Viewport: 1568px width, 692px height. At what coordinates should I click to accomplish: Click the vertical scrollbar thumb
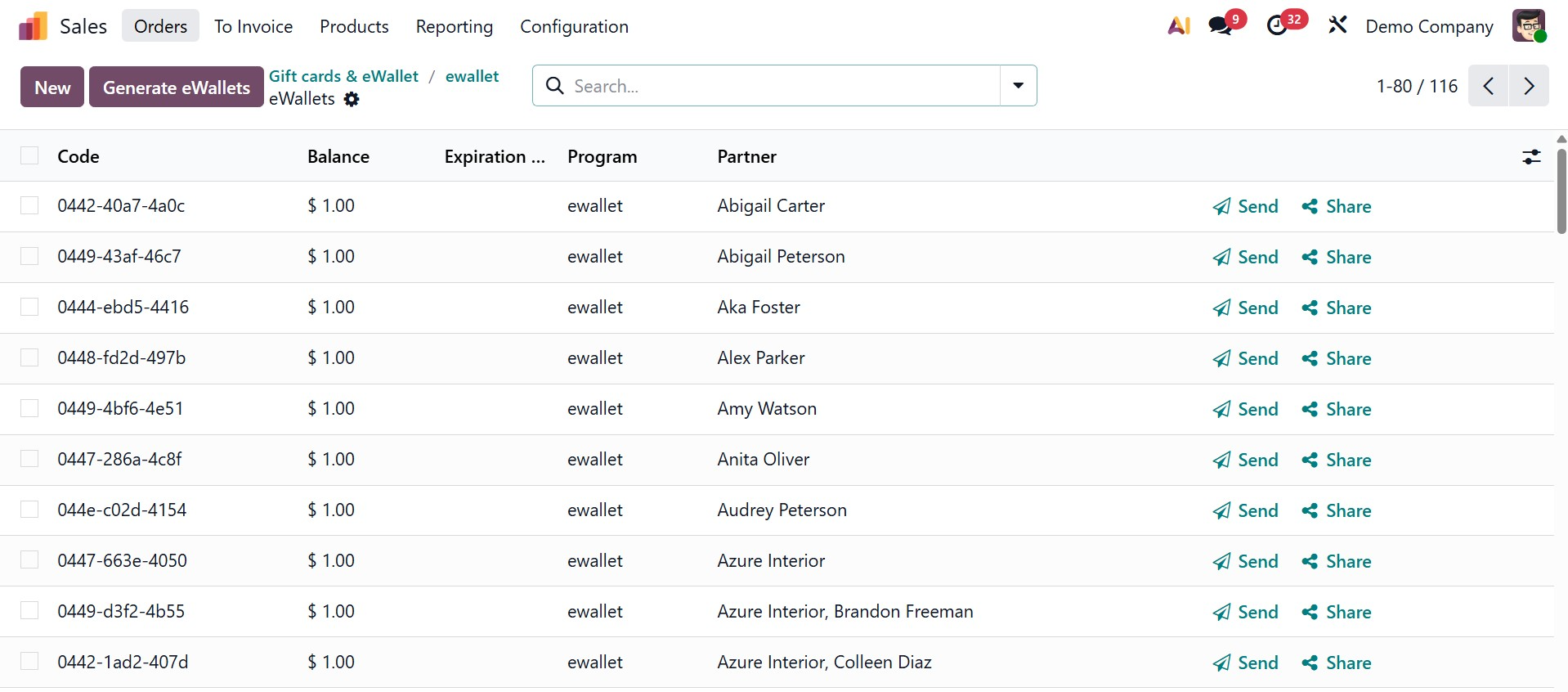(x=1561, y=192)
